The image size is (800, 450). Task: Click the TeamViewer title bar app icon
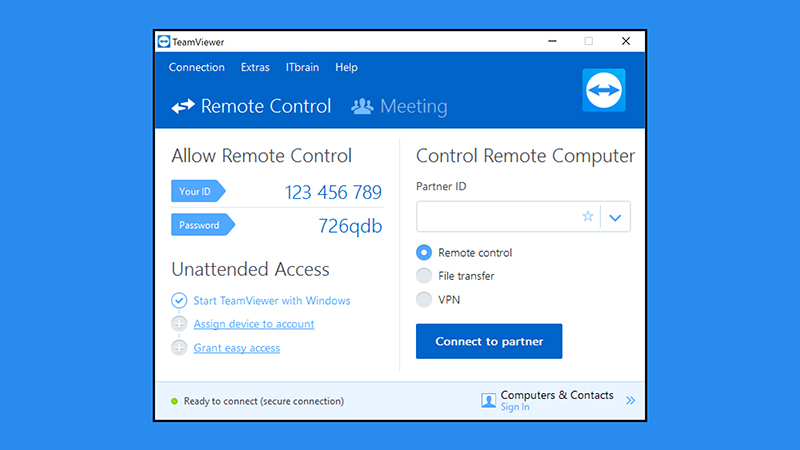click(164, 41)
